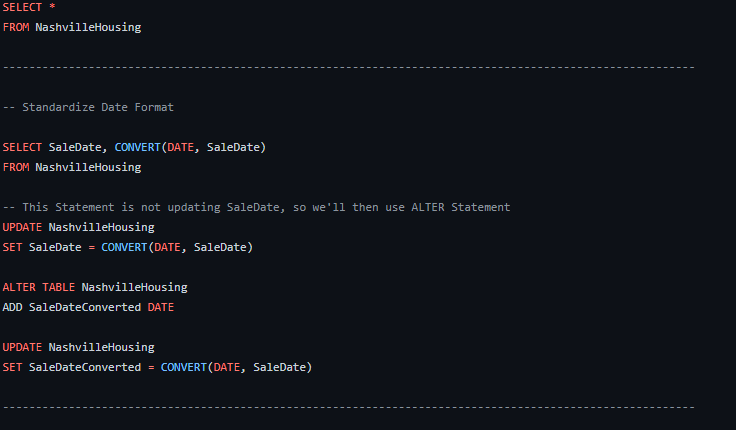736x430 pixels.
Task: Click NashvilleHousing in the first FROM line
Action: pos(88,27)
